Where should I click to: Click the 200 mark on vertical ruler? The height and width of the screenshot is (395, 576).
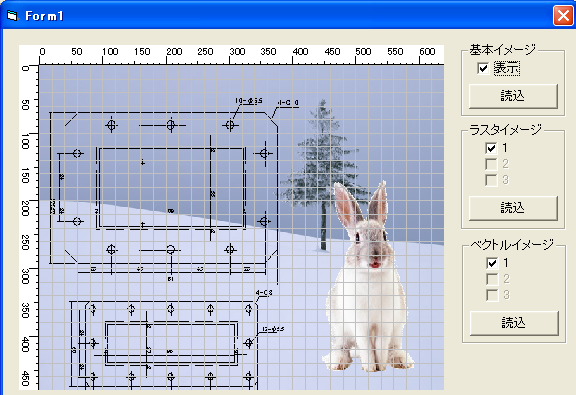(25, 209)
